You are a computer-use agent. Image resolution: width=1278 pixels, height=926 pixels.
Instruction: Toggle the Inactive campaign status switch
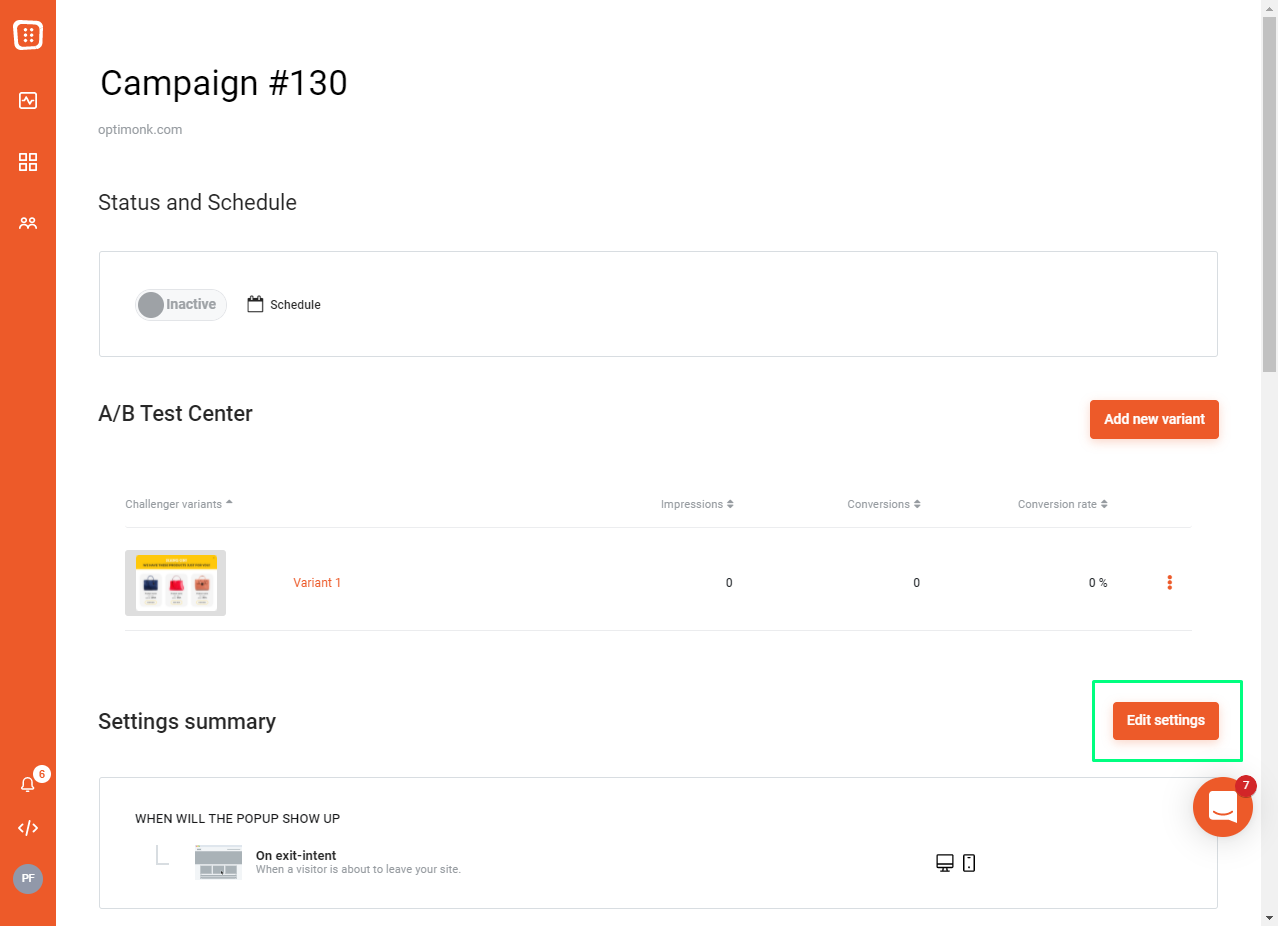[x=181, y=305]
